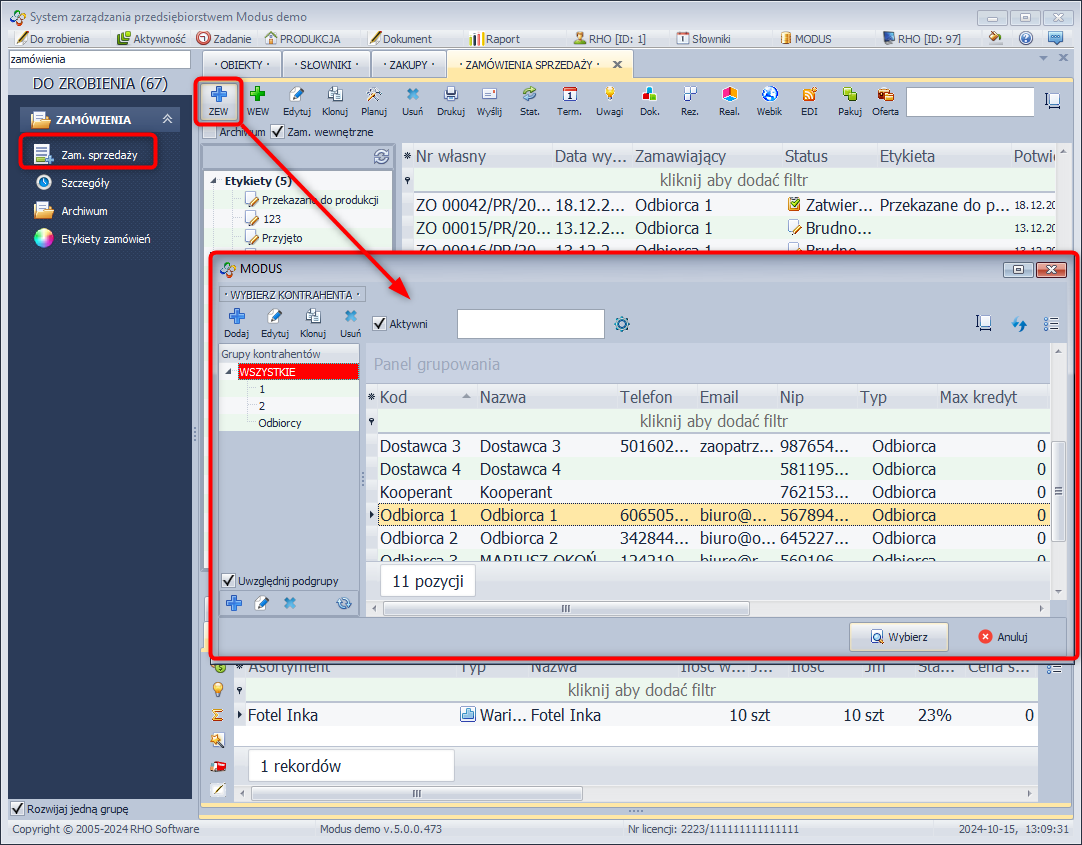Viewport: 1082px width, 845px height.
Task: Collapse the Etykiety (5) tree node
Action: pyautogui.click(x=214, y=181)
